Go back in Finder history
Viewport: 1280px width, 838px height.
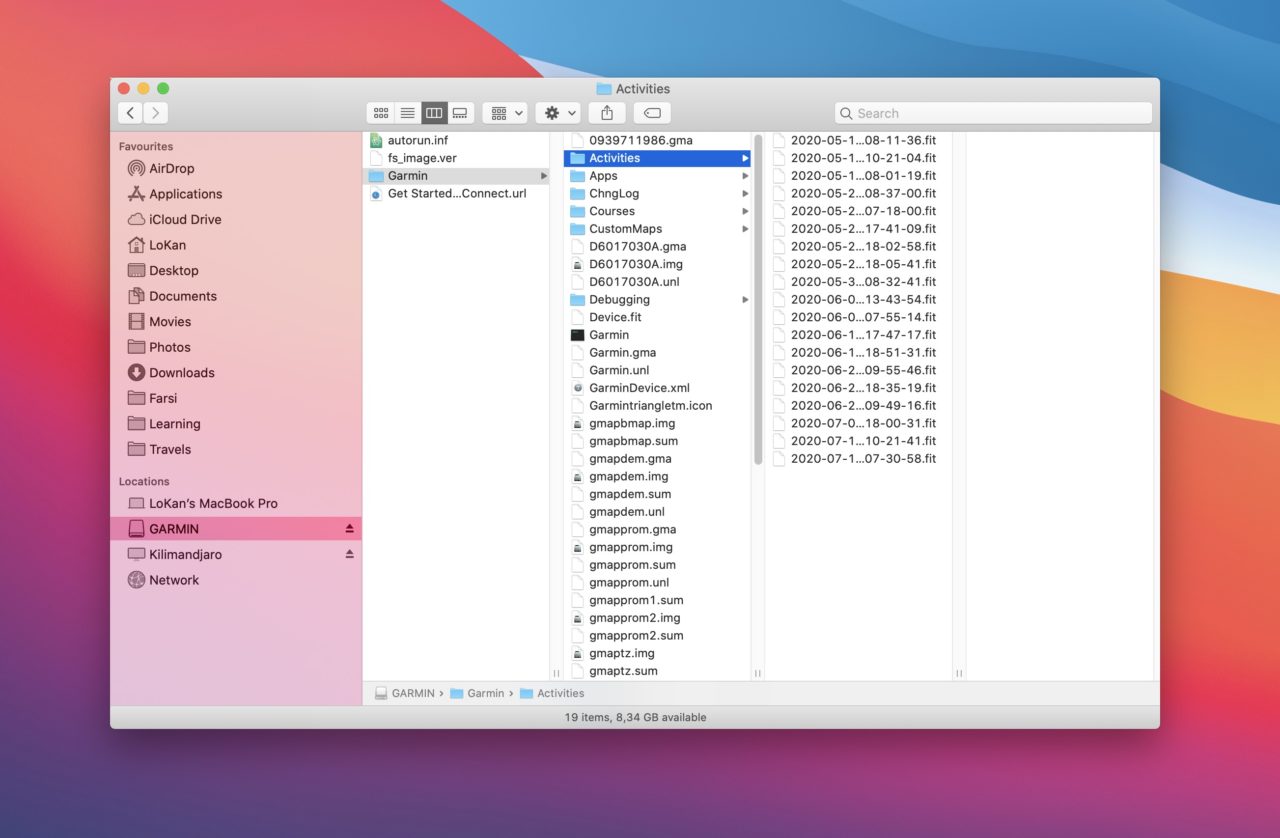click(130, 113)
